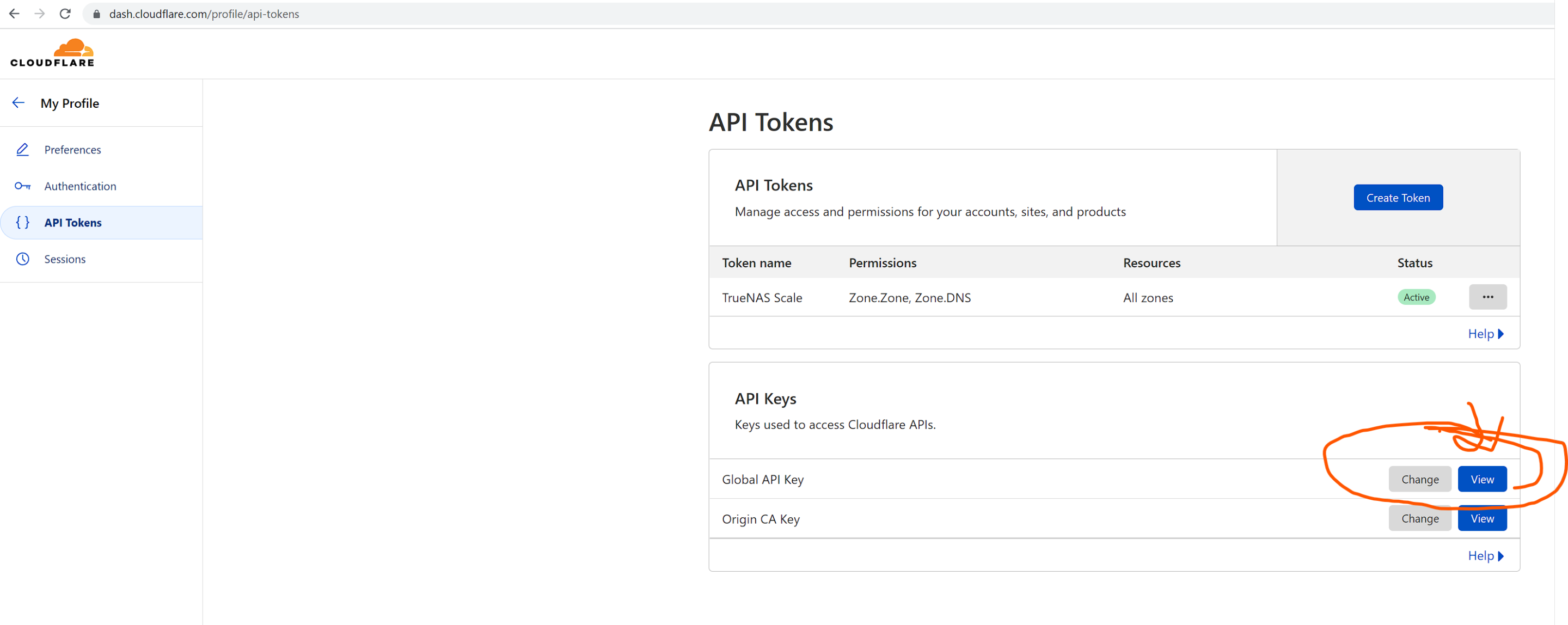Image resolution: width=1568 pixels, height=625 pixels.
Task: Open the Sessions menu item
Action: point(101,259)
